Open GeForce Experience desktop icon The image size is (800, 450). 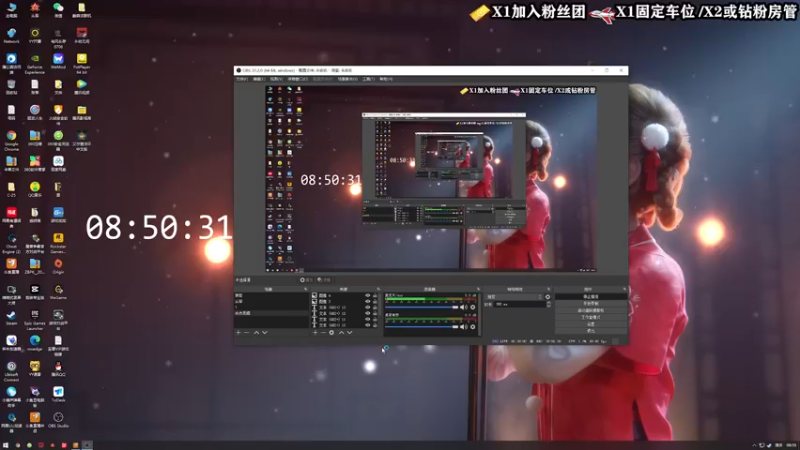(x=35, y=64)
